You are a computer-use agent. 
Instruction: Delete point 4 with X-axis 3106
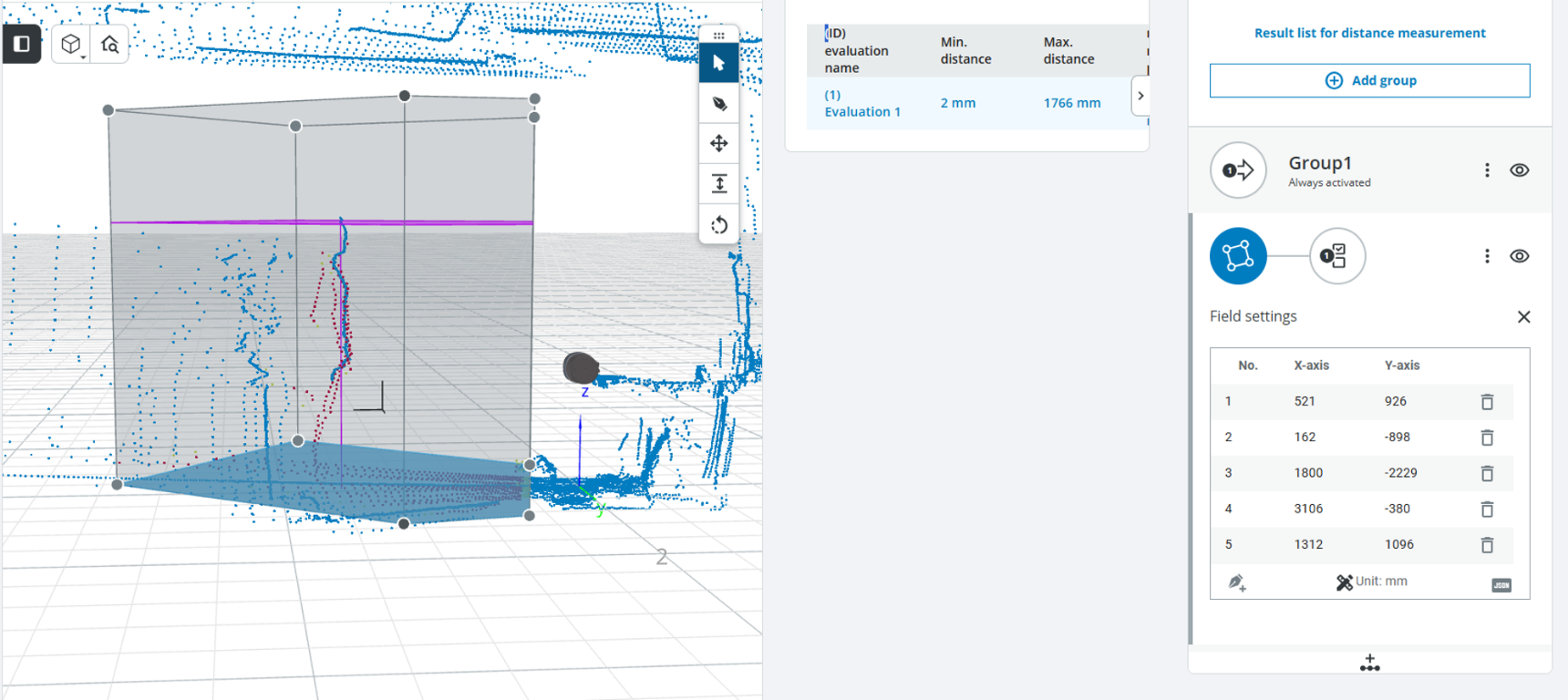[x=1487, y=510]
